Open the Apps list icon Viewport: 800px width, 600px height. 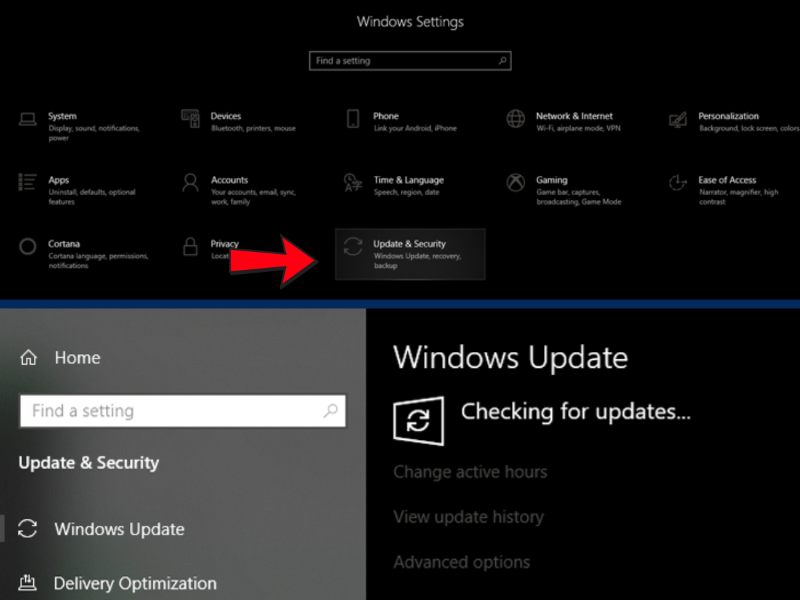pyautogui.click(x=28, y=182)
